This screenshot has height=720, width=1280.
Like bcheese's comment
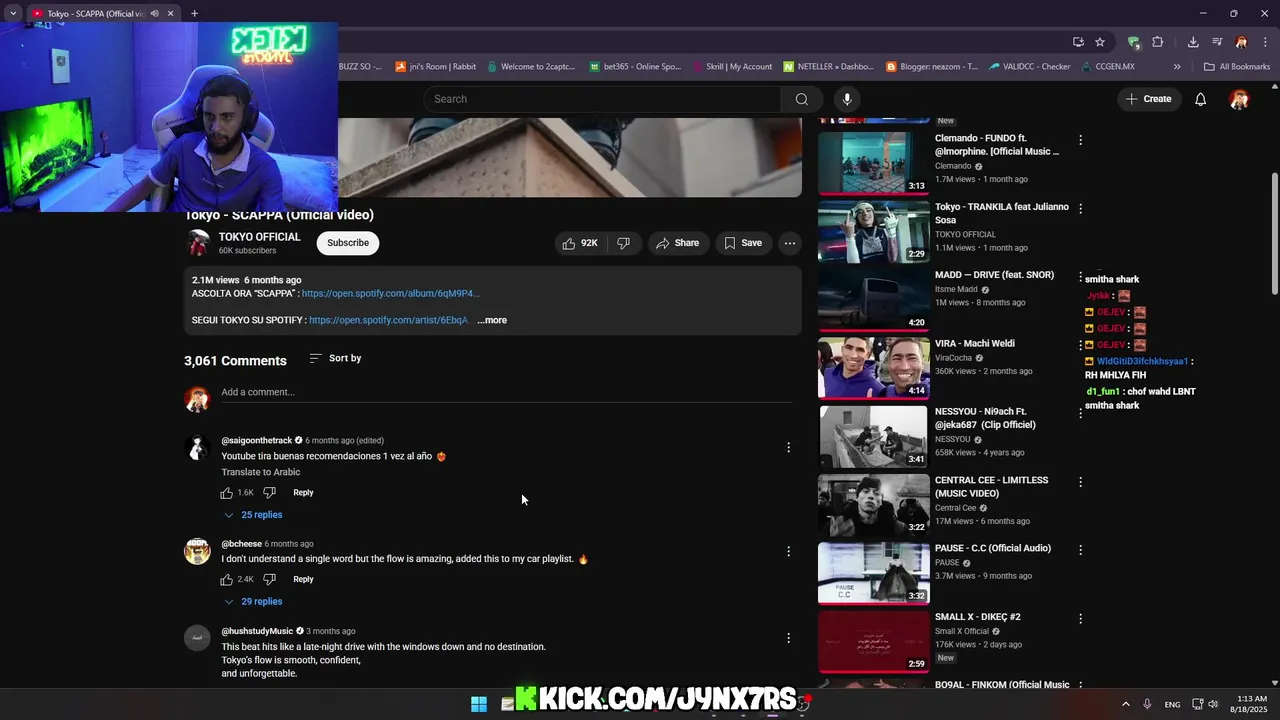[x=227, y=579]
